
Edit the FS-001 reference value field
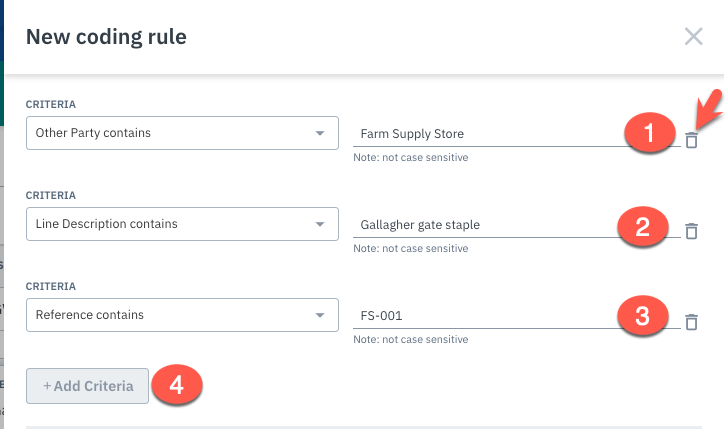(480, 316)
